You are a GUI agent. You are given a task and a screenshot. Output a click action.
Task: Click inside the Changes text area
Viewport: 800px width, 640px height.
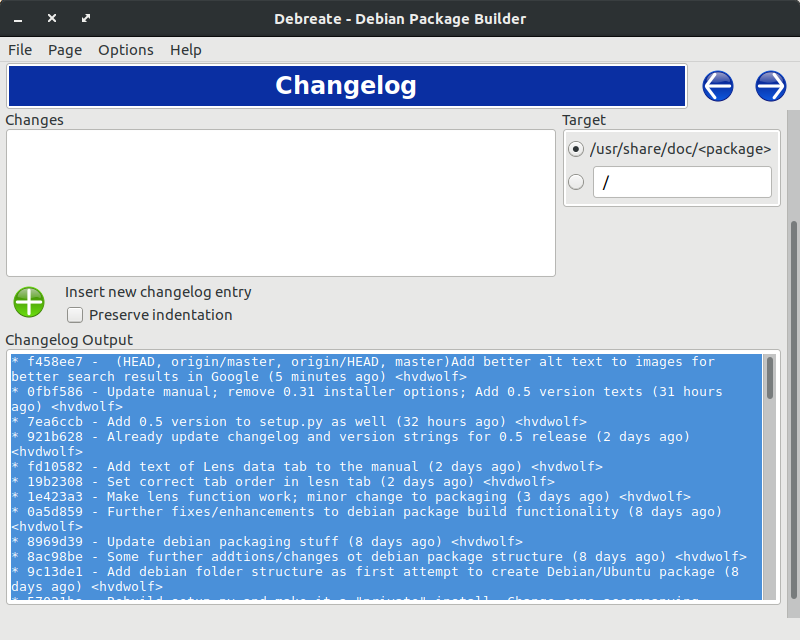281,203
